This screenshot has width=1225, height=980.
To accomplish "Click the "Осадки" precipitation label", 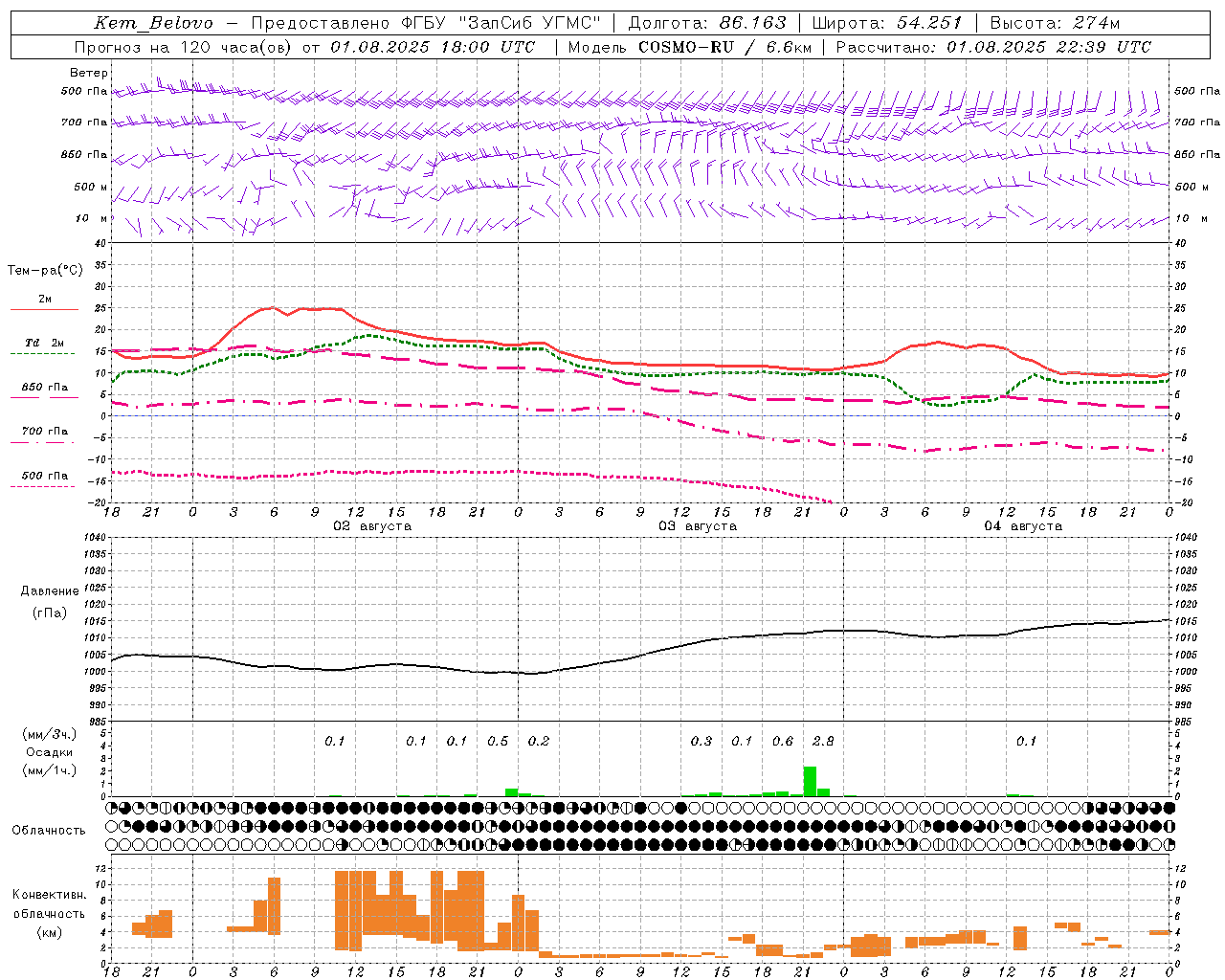I will click(x=49, y=752).
